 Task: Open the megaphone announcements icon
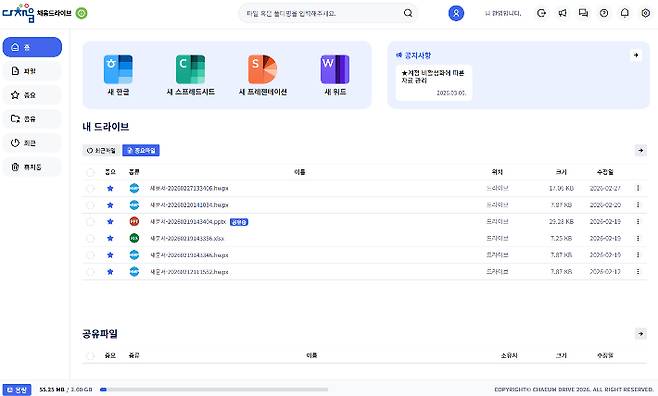[562, 13]
